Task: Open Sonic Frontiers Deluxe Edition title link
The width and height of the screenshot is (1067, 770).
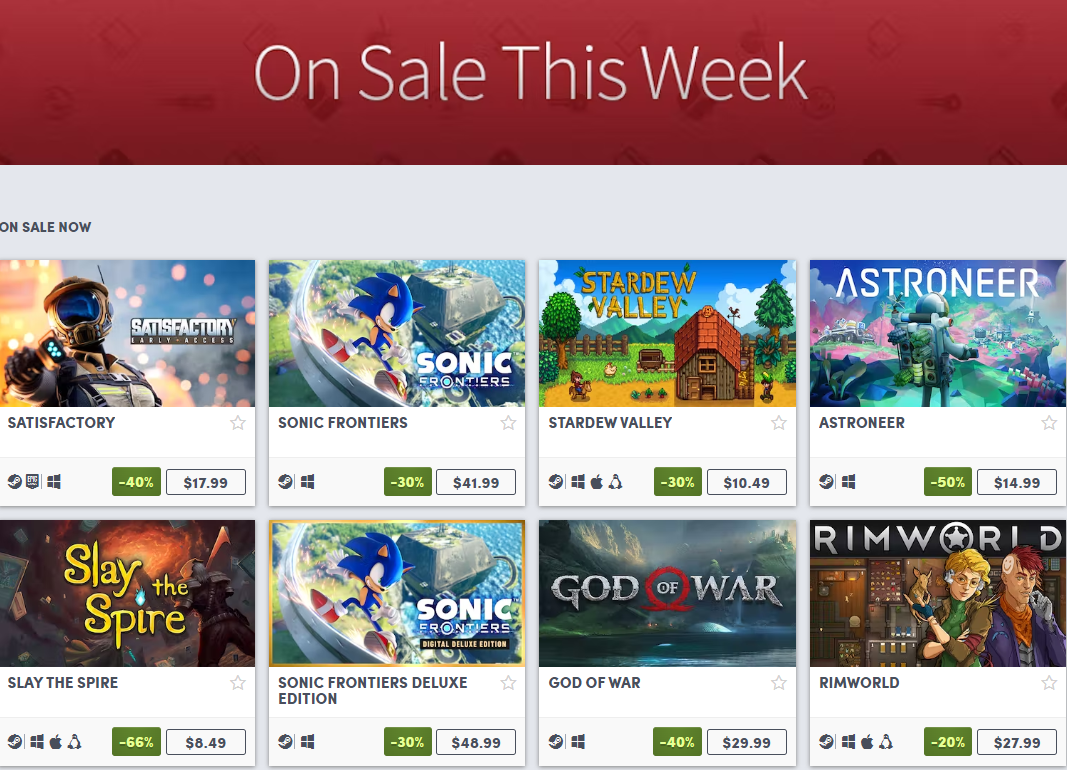Action: click(373, 690)
